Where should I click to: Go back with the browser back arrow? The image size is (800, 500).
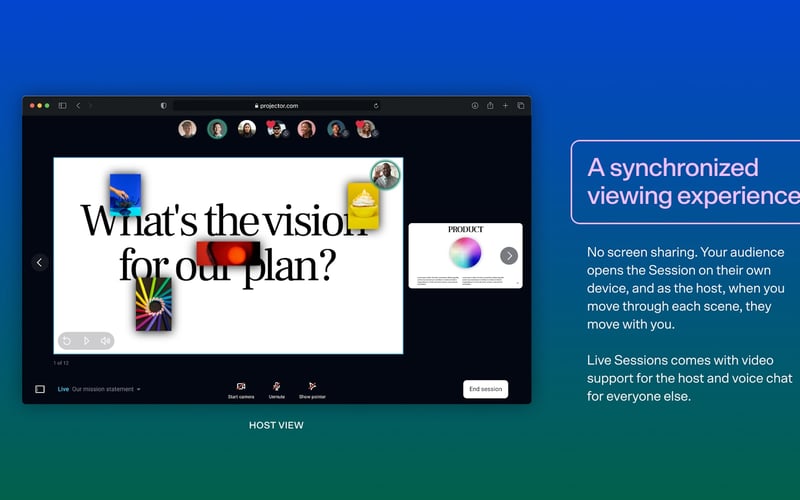point(78,106)
